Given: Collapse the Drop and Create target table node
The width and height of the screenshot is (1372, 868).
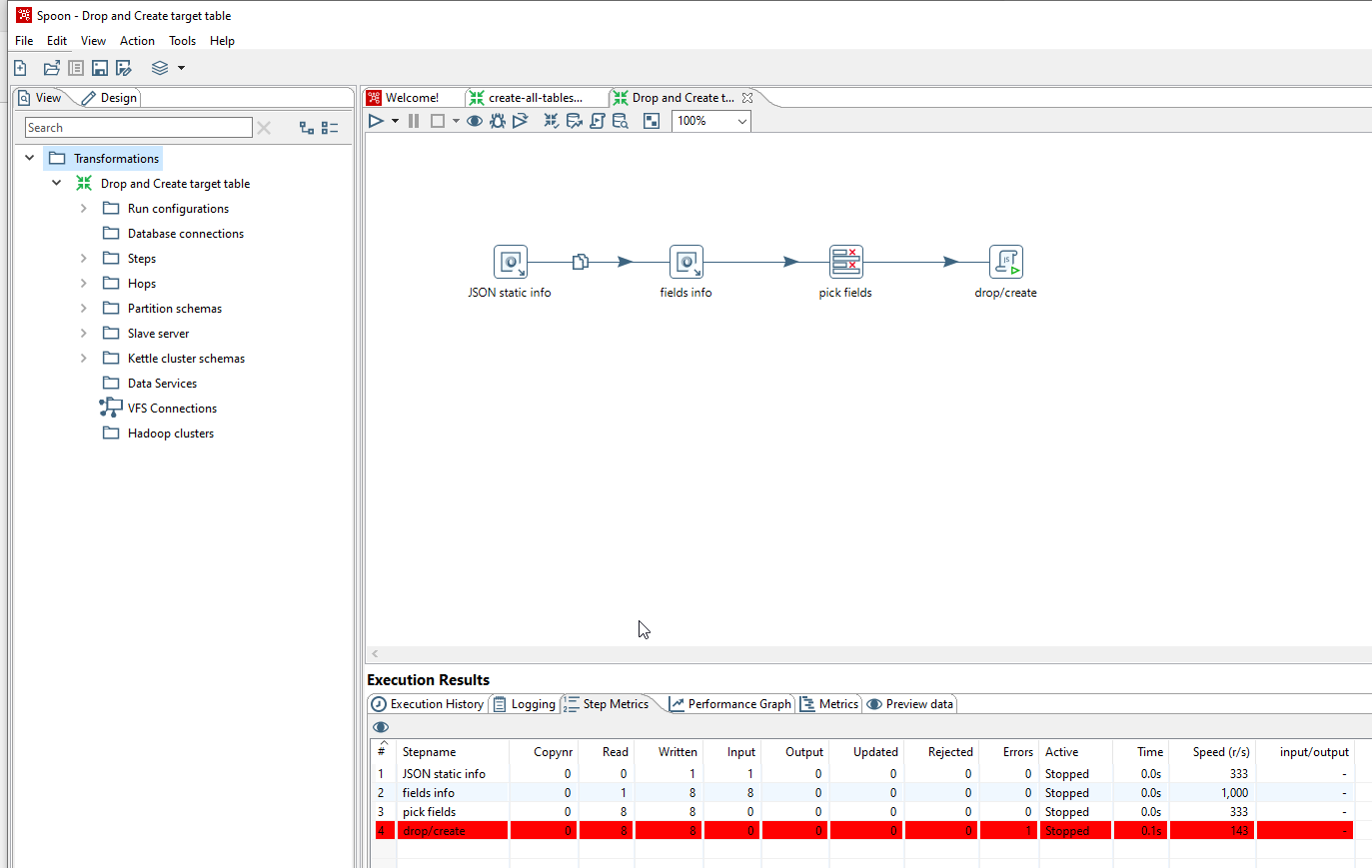Looking at the screenshot, I should (57, 183).
